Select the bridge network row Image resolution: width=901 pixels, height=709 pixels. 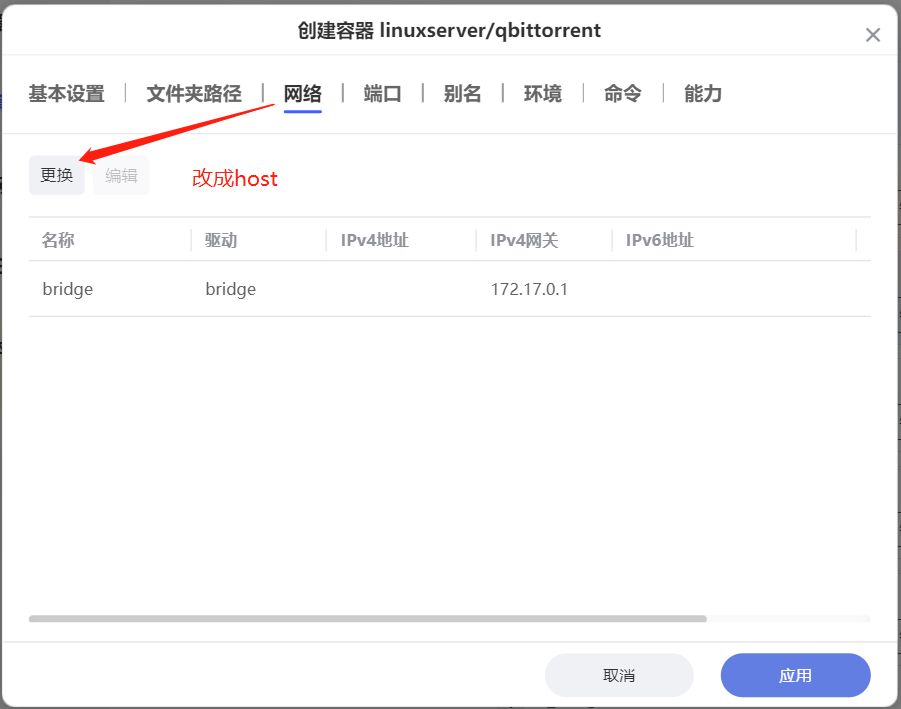point(449,289)
